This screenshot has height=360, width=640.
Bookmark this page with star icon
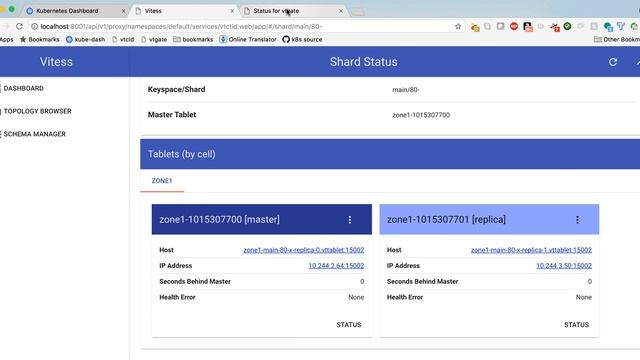tap(458, 27)
